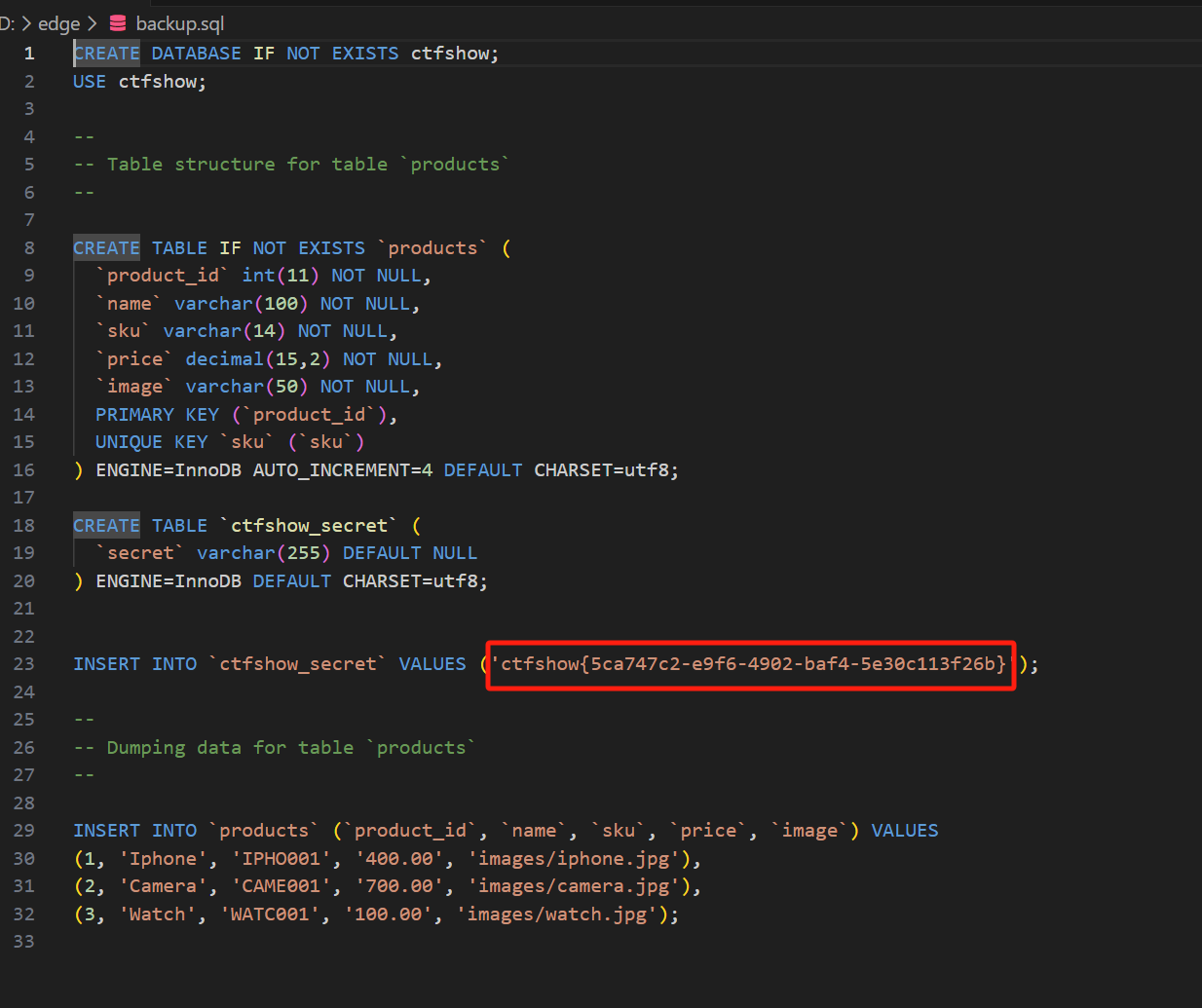Click the UNIQUE KEY `sku` line
The width and height of the screenshot is (1202, 1008).
pyautogui.click(x=230, y=442)
